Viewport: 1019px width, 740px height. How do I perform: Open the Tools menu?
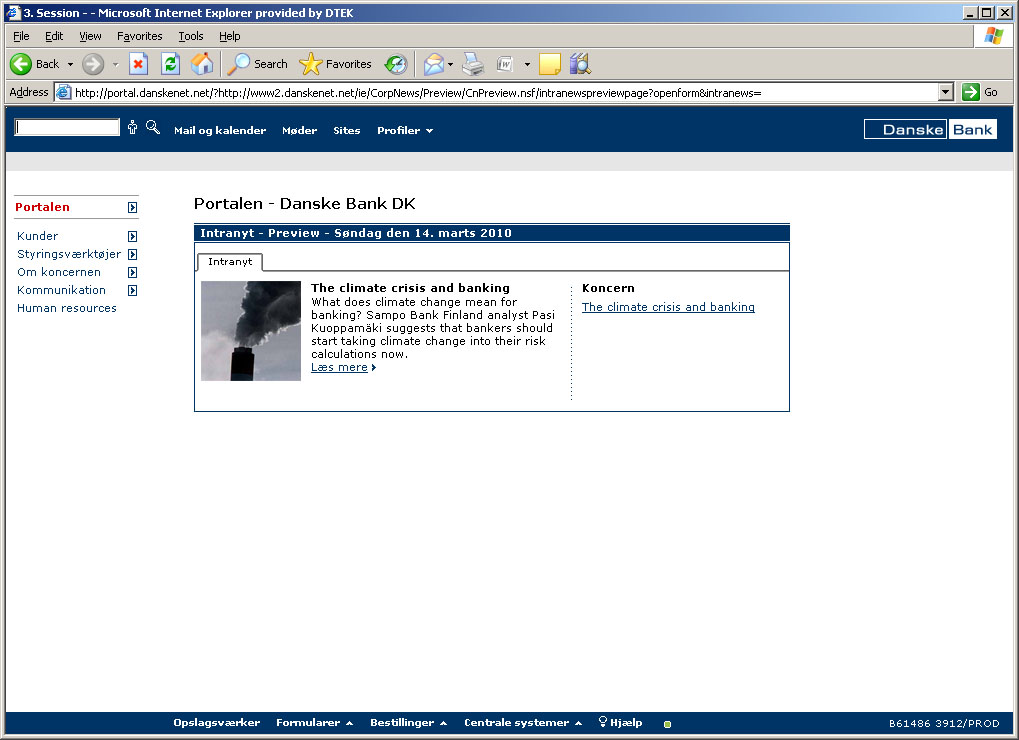click(190, 36)
